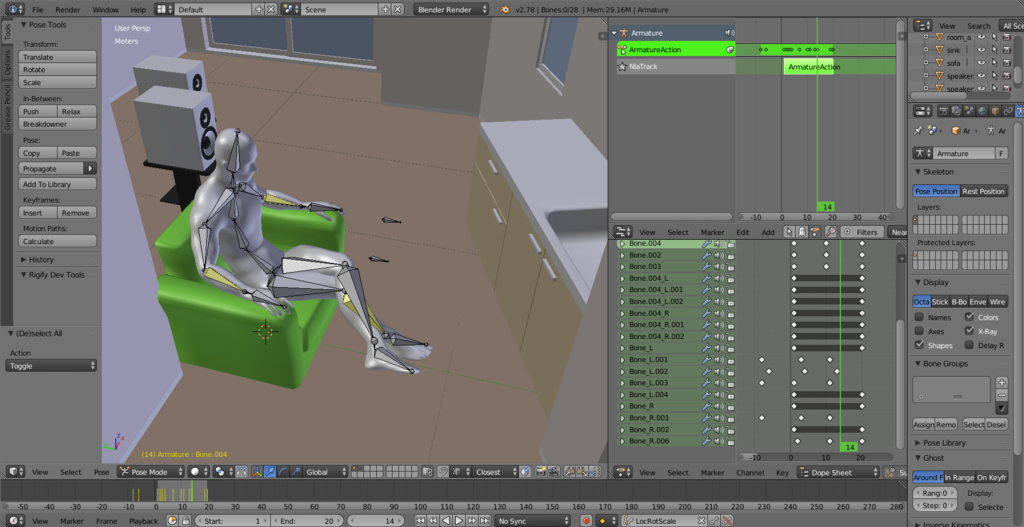Click the ghost icon in dope sheet header
Screen dimensions: 1024x527
coord(801,232)
